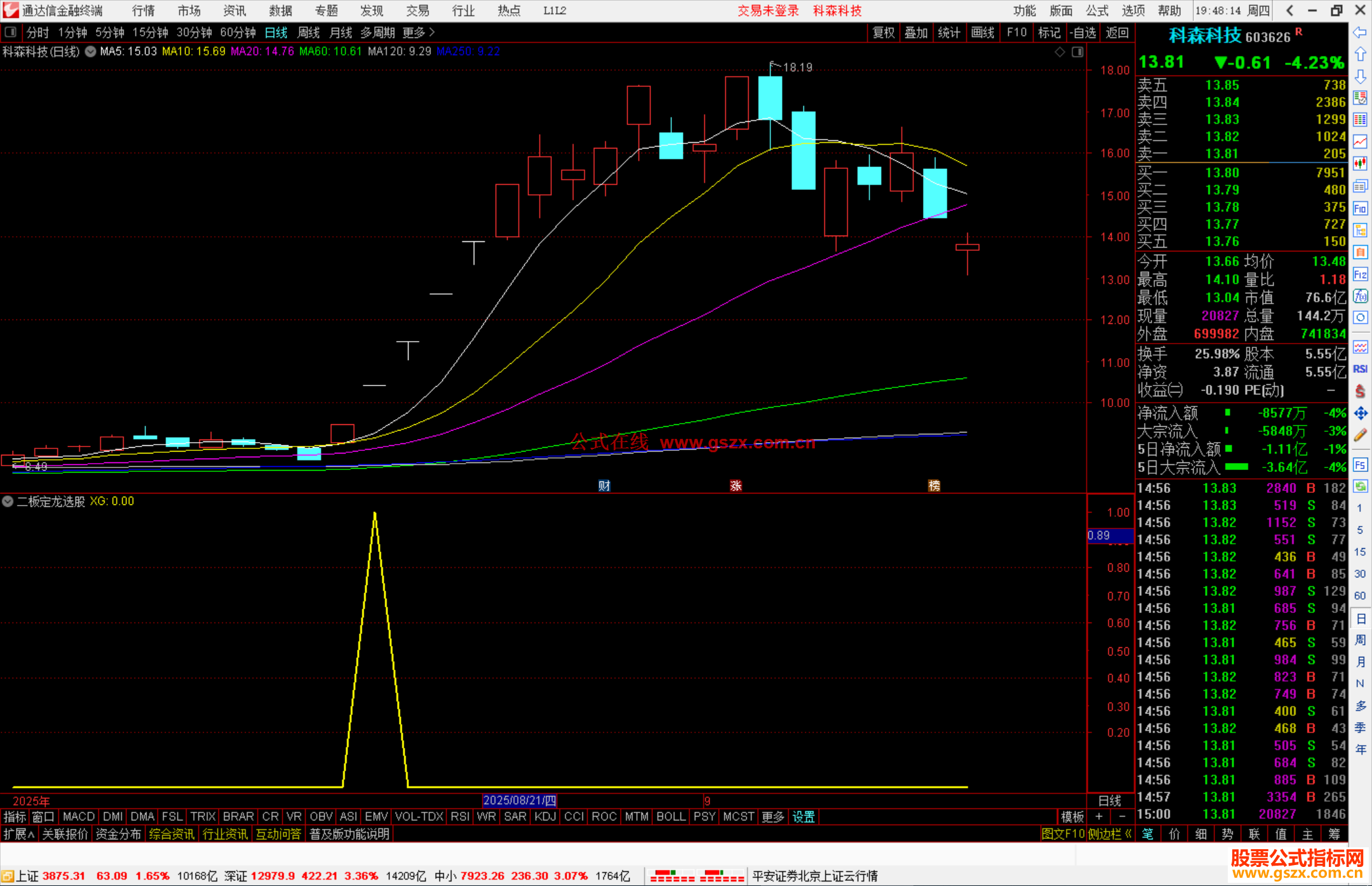This screenshot has width=1372, height=886.
Task: Click the up arrow icon in right sidebar
Action: coord(1360,55)
